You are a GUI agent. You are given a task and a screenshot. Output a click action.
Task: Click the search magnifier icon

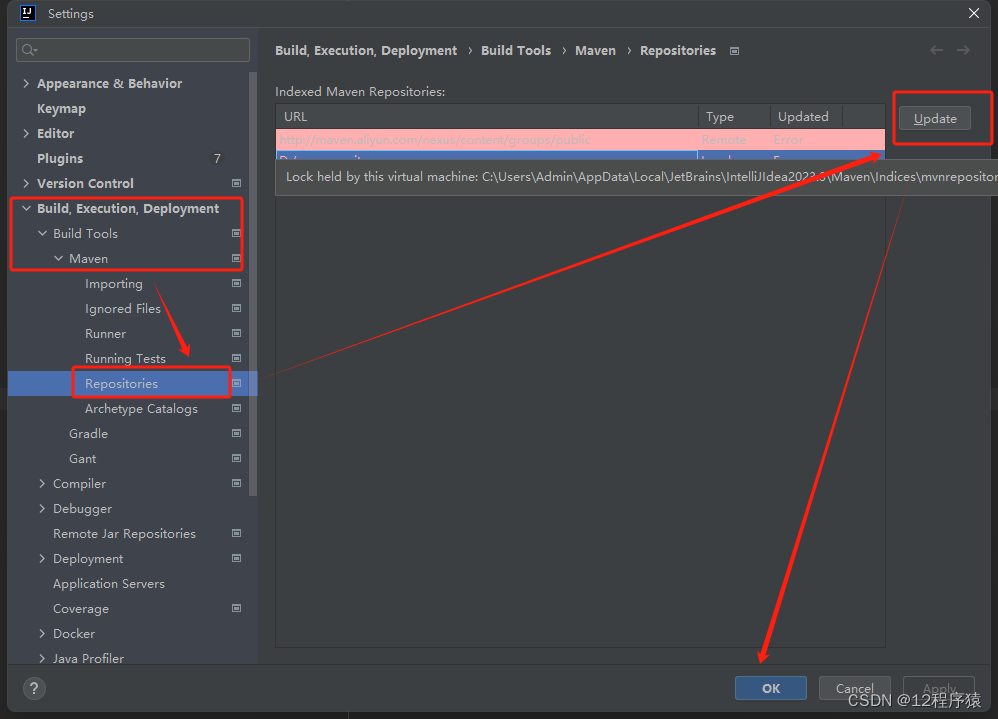pyautogui.click(x=29, y=50)
